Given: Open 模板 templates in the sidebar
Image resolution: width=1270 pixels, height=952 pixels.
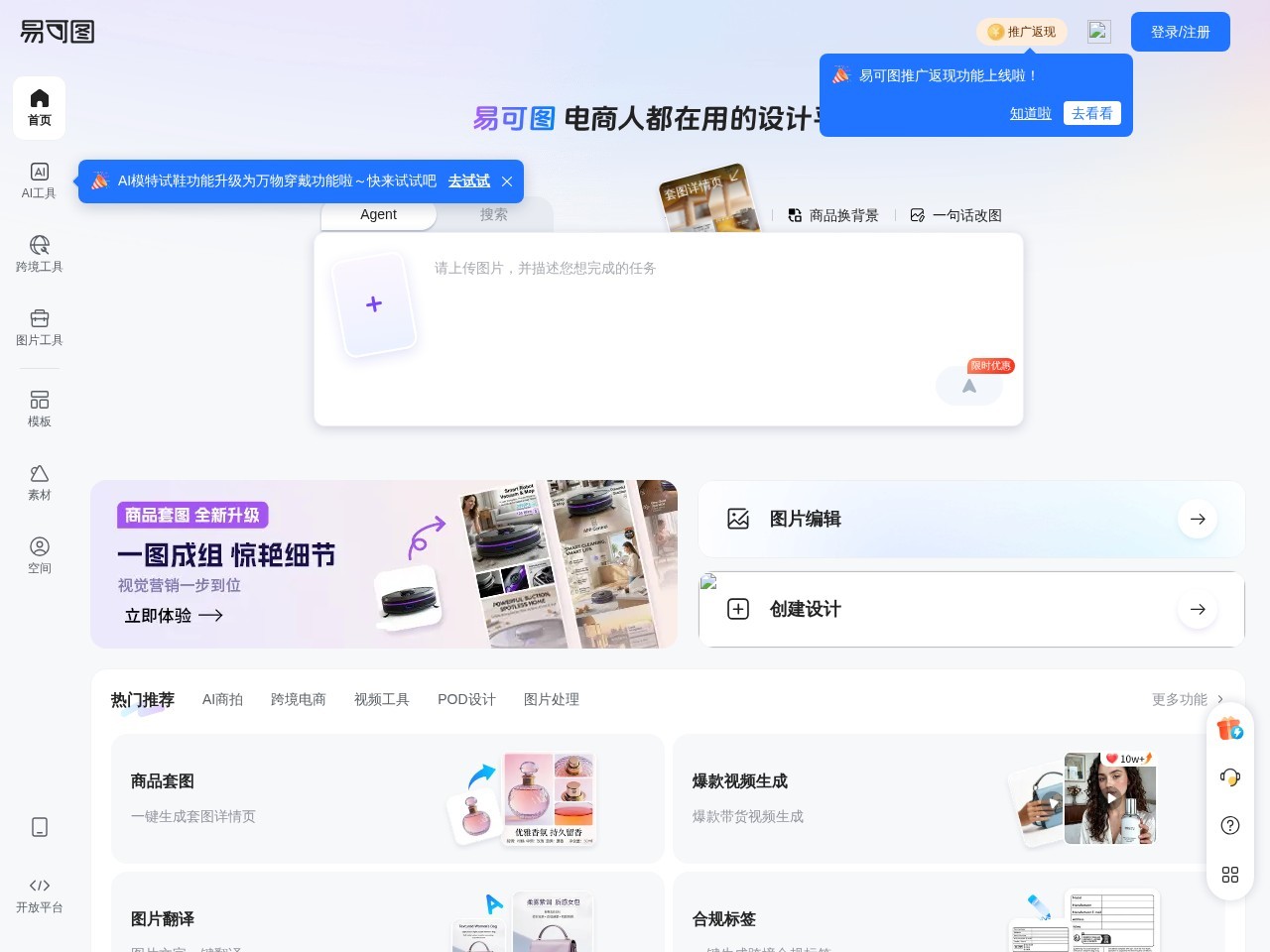Looking at the screenshot, I should tap(40, 409).
